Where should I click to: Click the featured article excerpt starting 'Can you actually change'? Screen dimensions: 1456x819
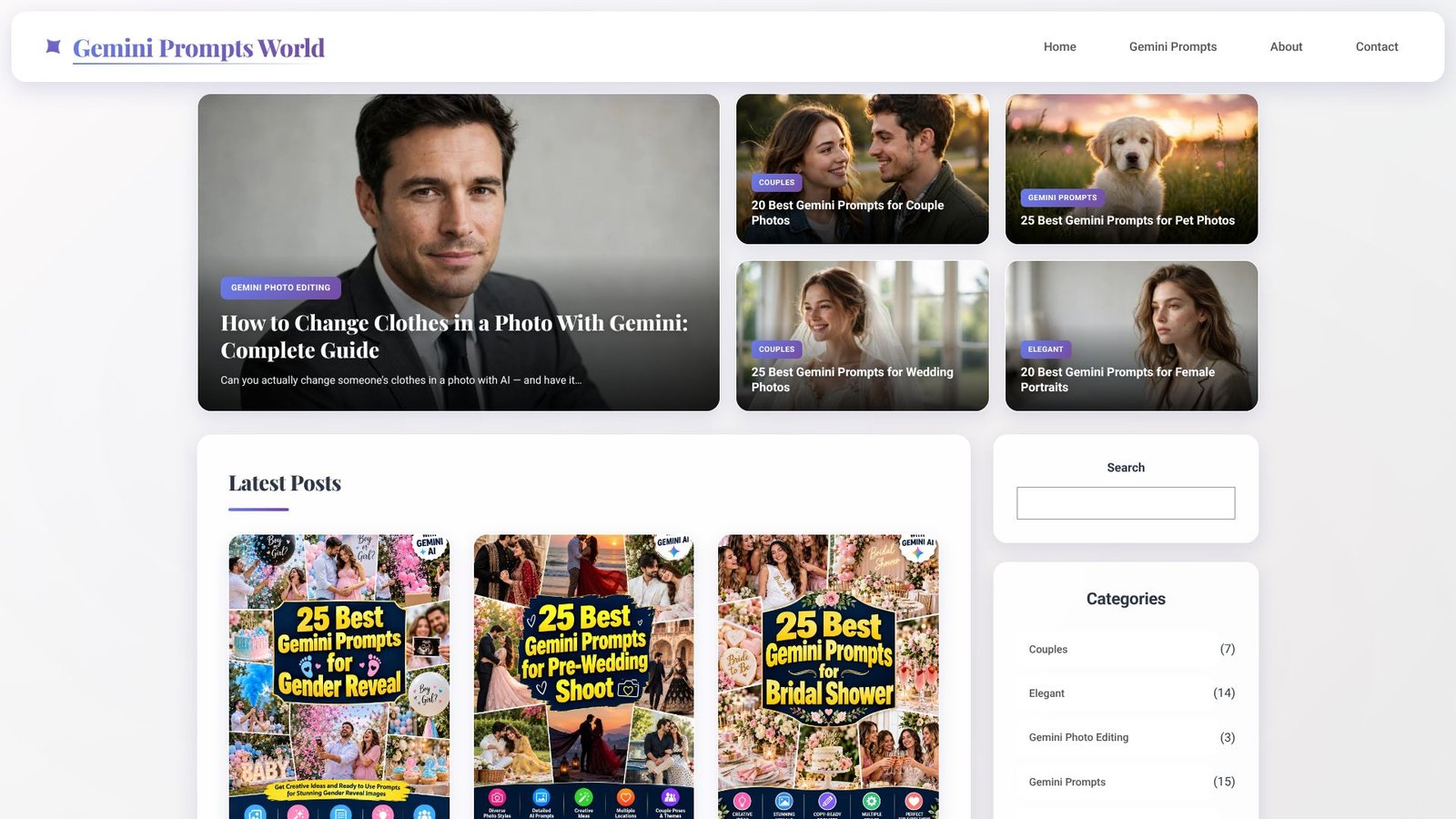tap(400, 380)
